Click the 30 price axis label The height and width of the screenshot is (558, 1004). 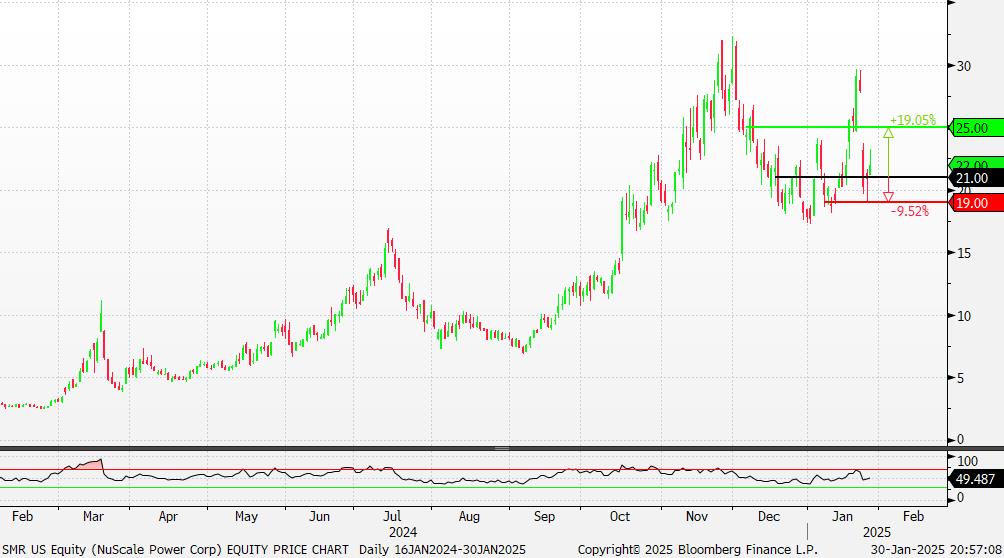click(x=964, y=66)
